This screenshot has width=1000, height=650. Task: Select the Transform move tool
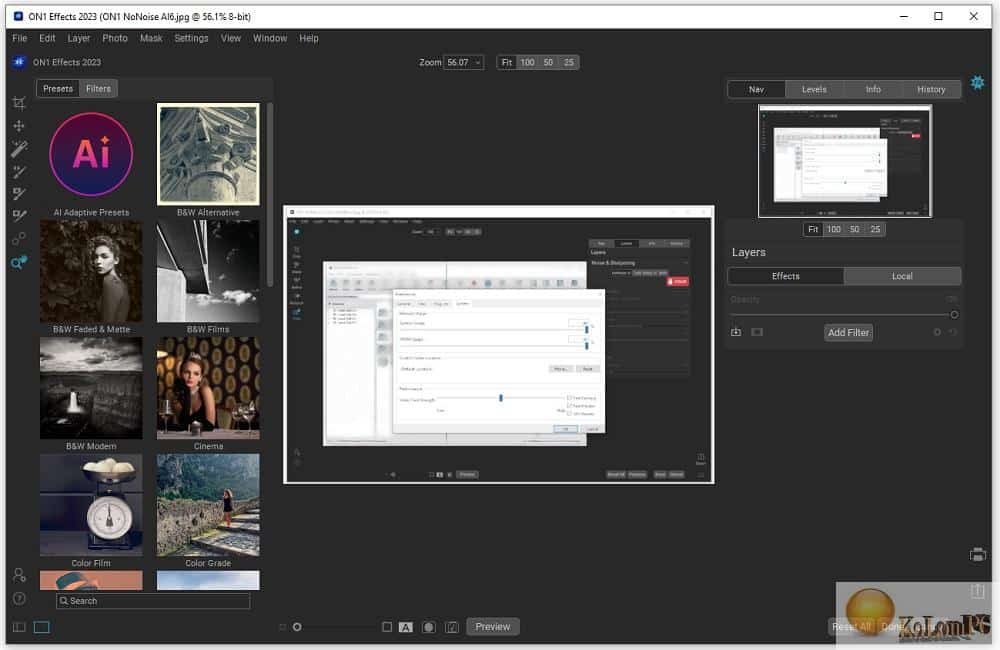[19, 126]
